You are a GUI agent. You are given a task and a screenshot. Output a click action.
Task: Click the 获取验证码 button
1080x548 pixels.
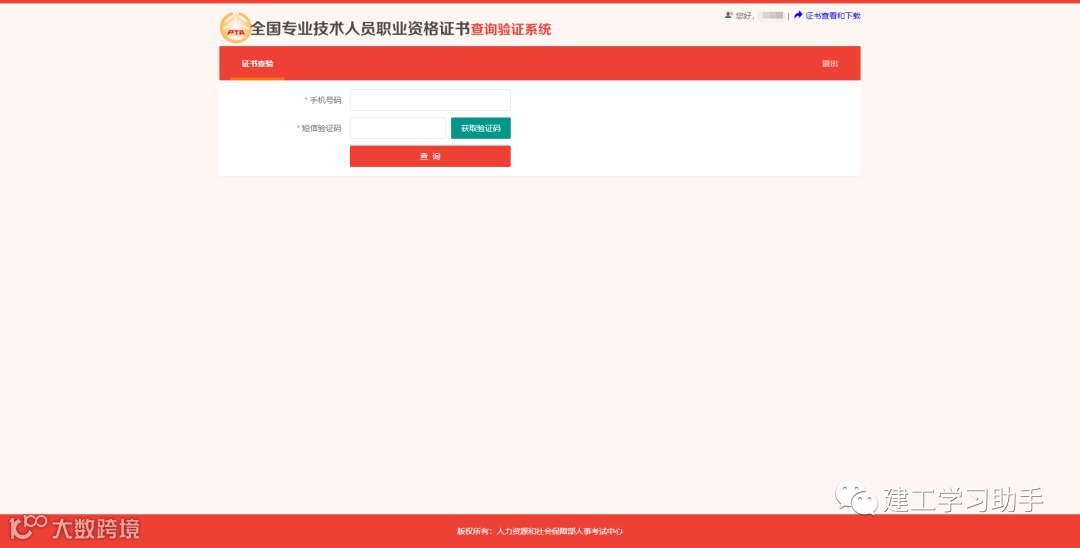pyautogui.click(x=481, y=128)
